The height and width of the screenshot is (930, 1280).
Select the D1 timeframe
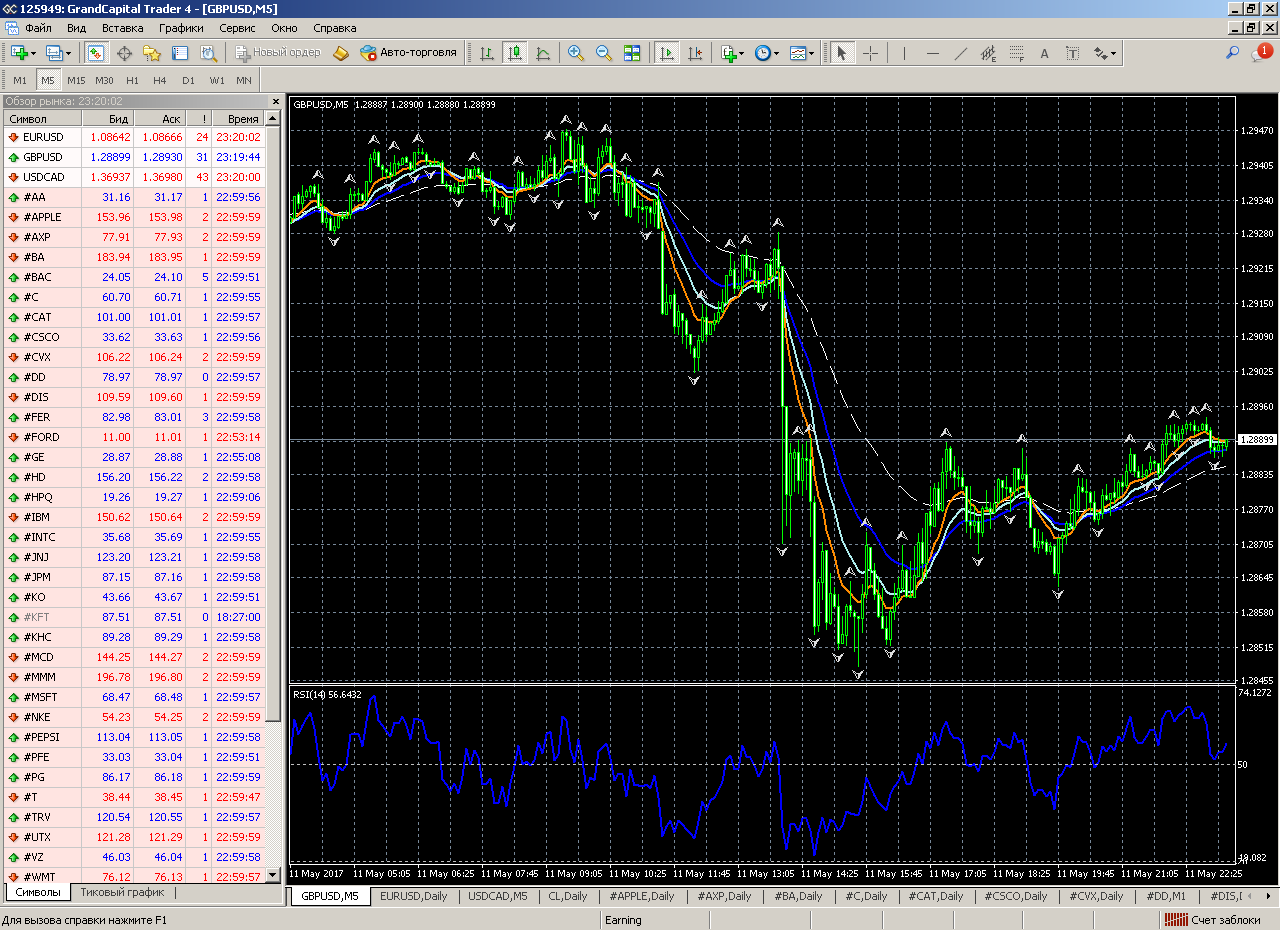pos(188,80)
